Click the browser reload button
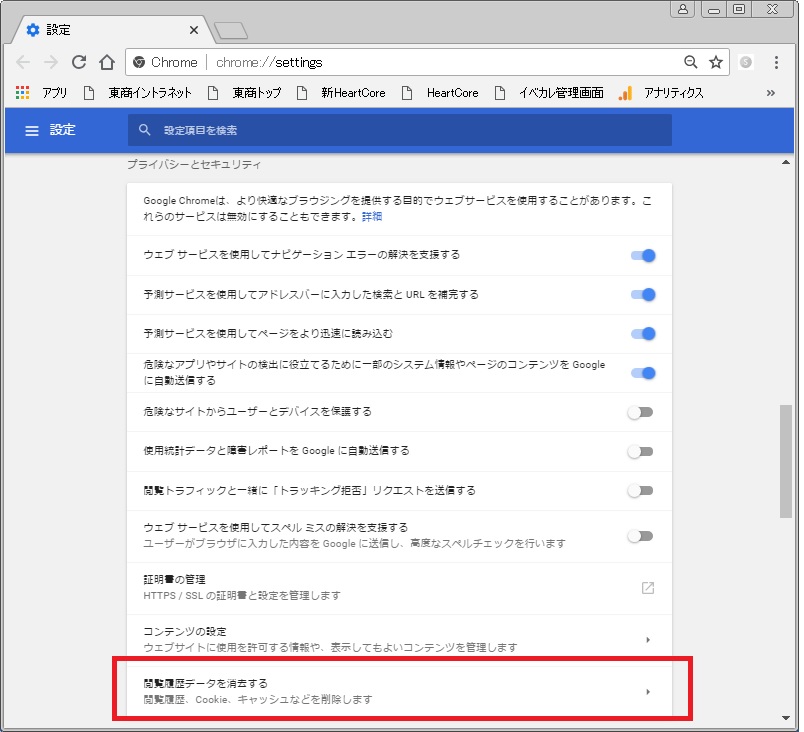The width and height of the screenshot is (804, 732). (x=79, y=62)
